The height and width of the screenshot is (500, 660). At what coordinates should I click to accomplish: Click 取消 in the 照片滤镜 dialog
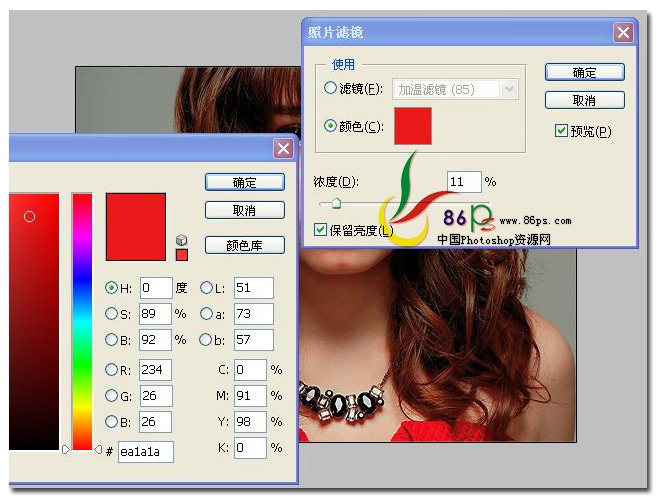click(x=585, y=100)
